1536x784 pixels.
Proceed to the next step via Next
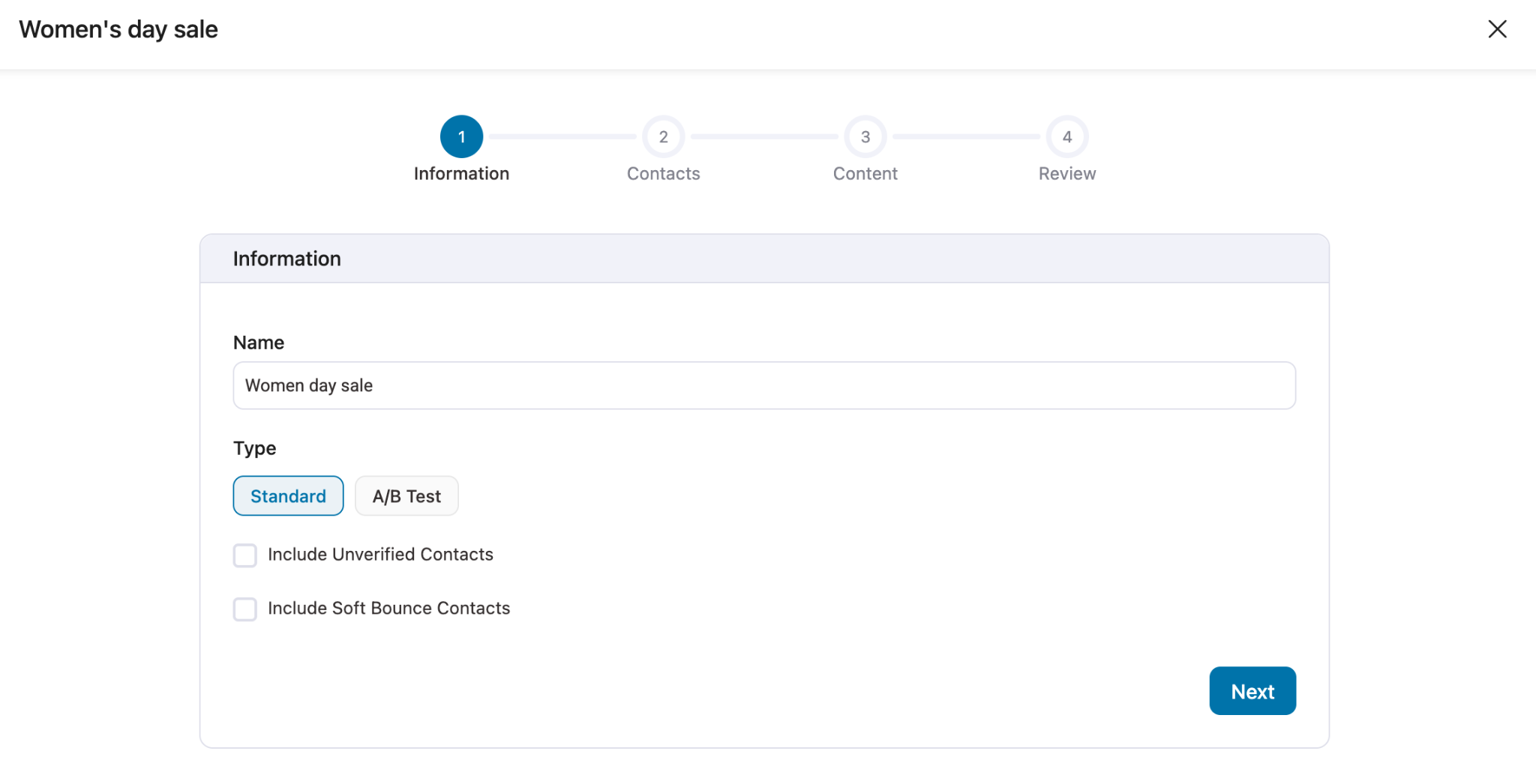point(1252,690)
